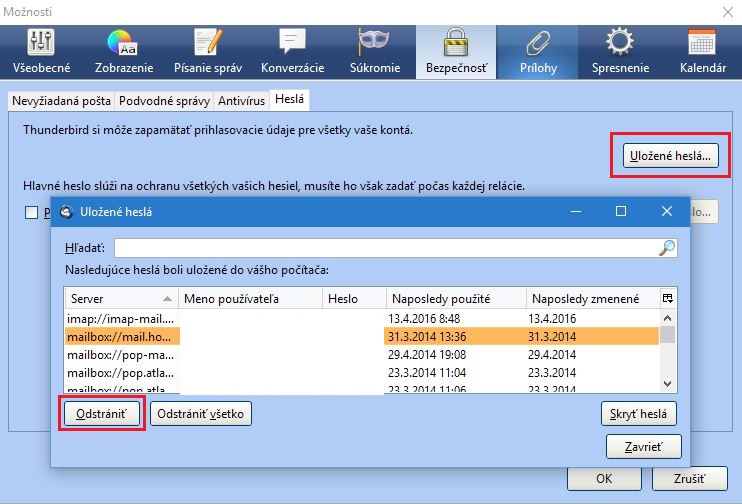Close the Možnosti window with X

(x=728, y=12)
